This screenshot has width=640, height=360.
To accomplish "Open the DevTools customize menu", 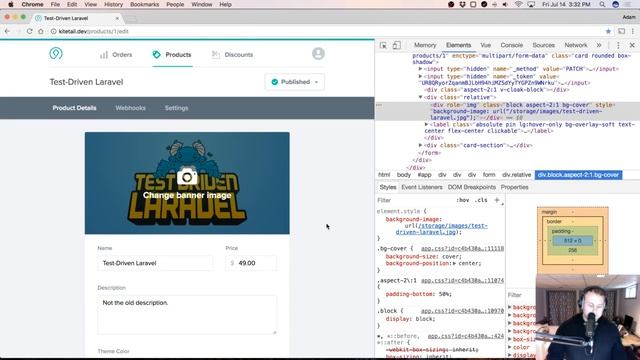I will 618,45.
